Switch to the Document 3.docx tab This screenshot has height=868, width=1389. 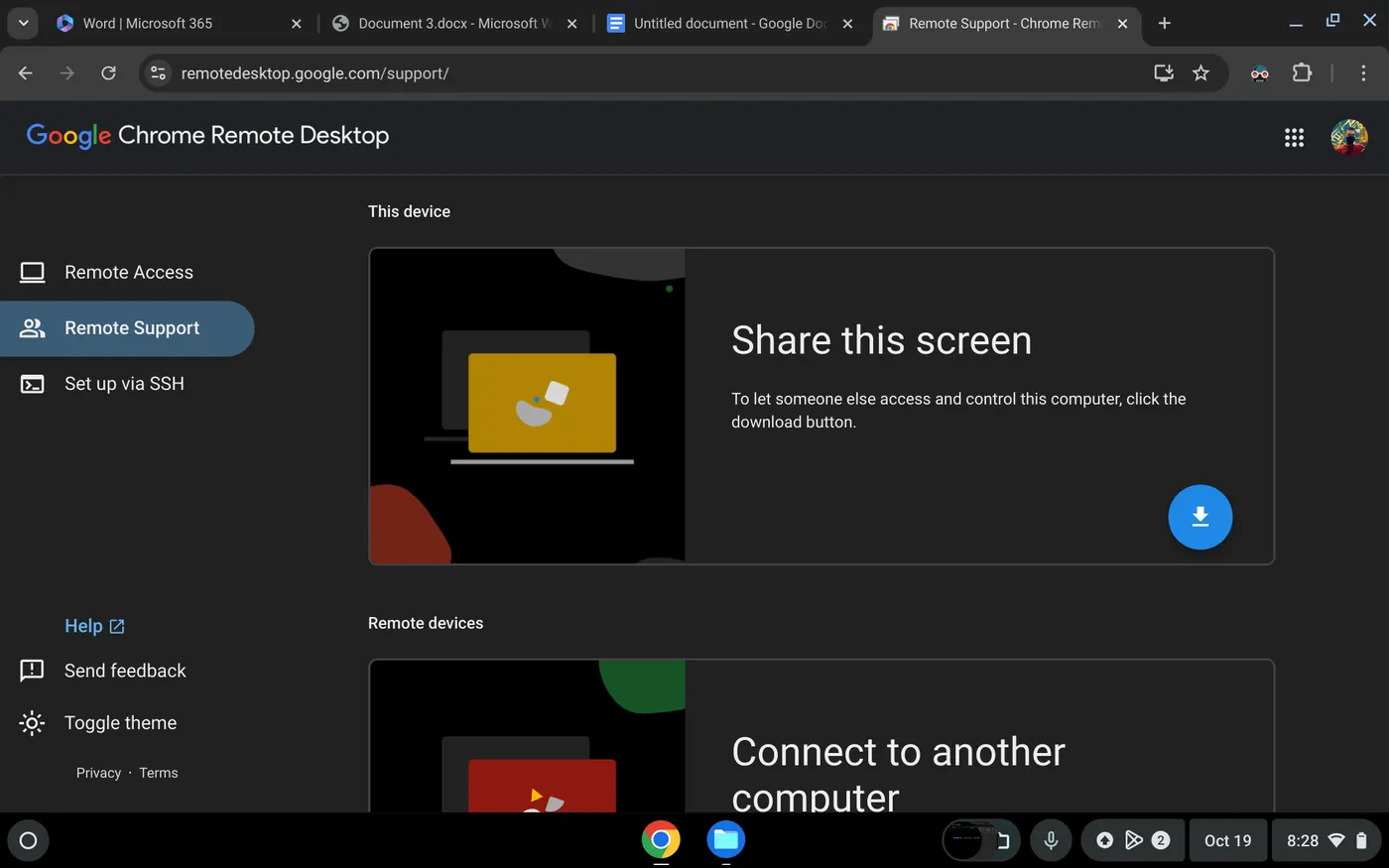click(454, 23)
